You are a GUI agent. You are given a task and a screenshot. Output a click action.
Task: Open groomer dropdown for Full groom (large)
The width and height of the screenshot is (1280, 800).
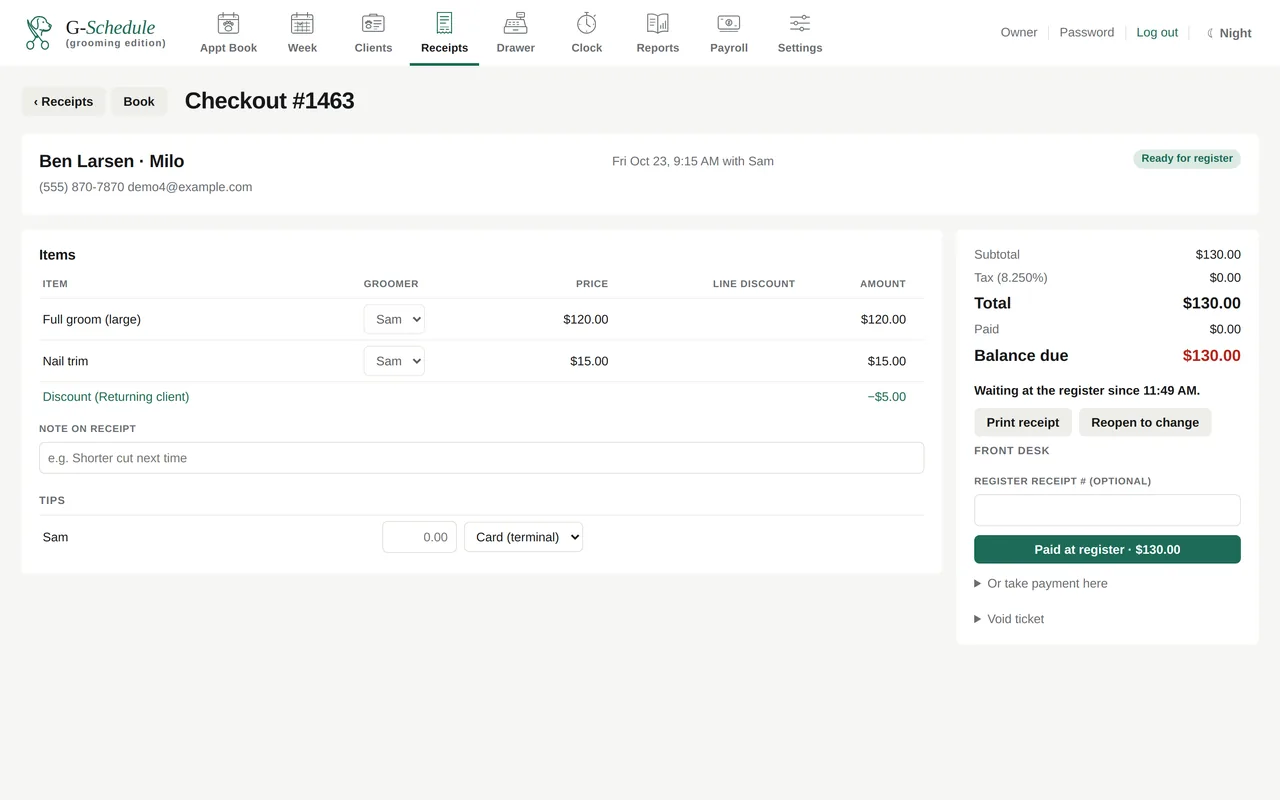click(x=394, y=319)
